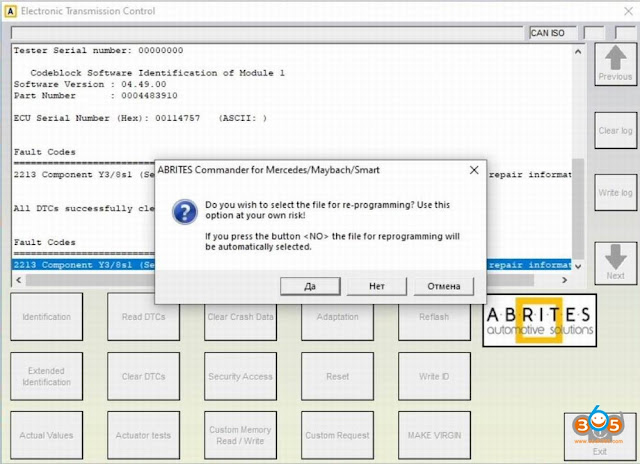Click the 'Codeblock Software Identification of Module 1' line

[x=158, y=73]
